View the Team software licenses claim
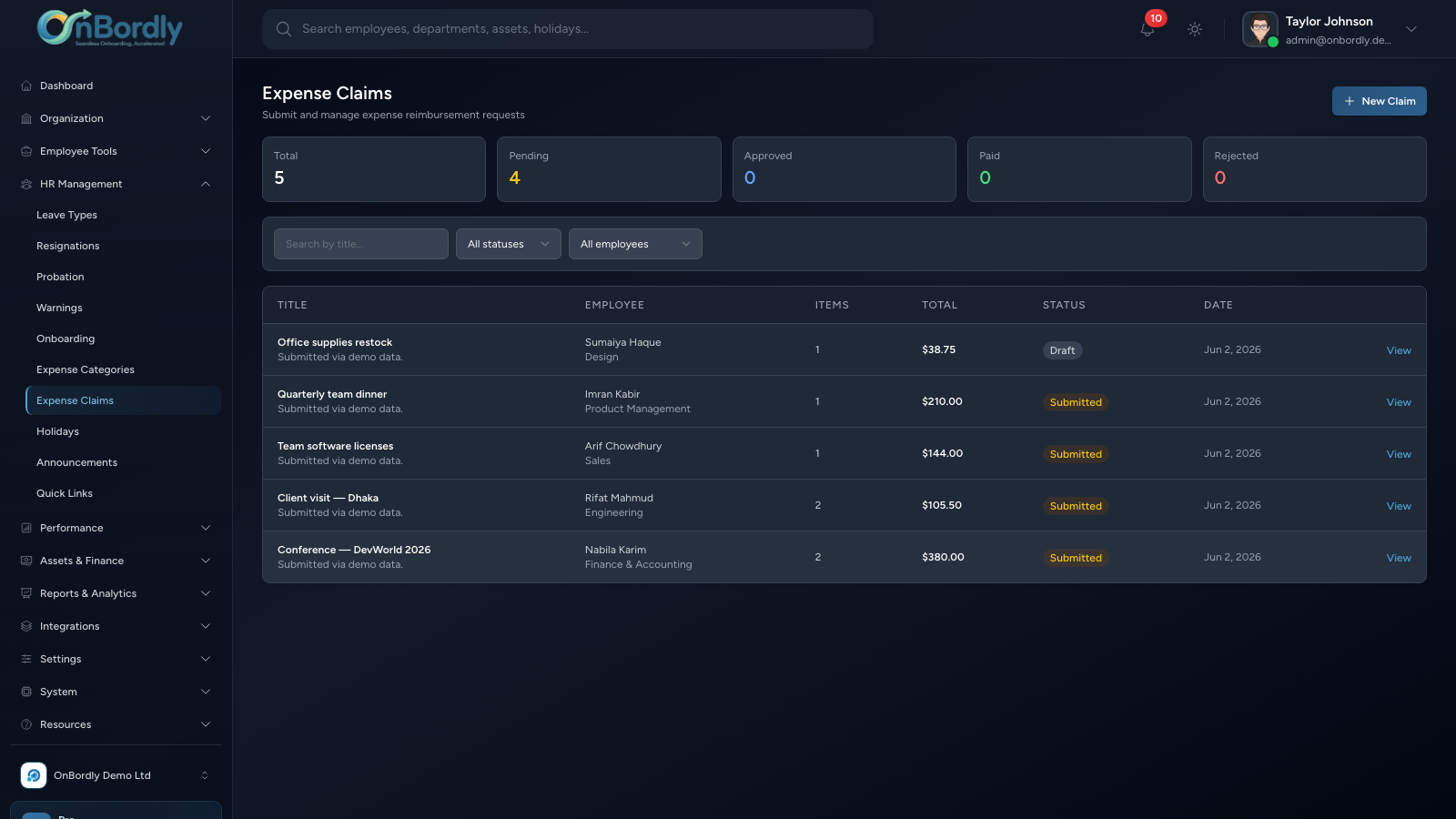1456x819 pixels. pos(1399,454)
